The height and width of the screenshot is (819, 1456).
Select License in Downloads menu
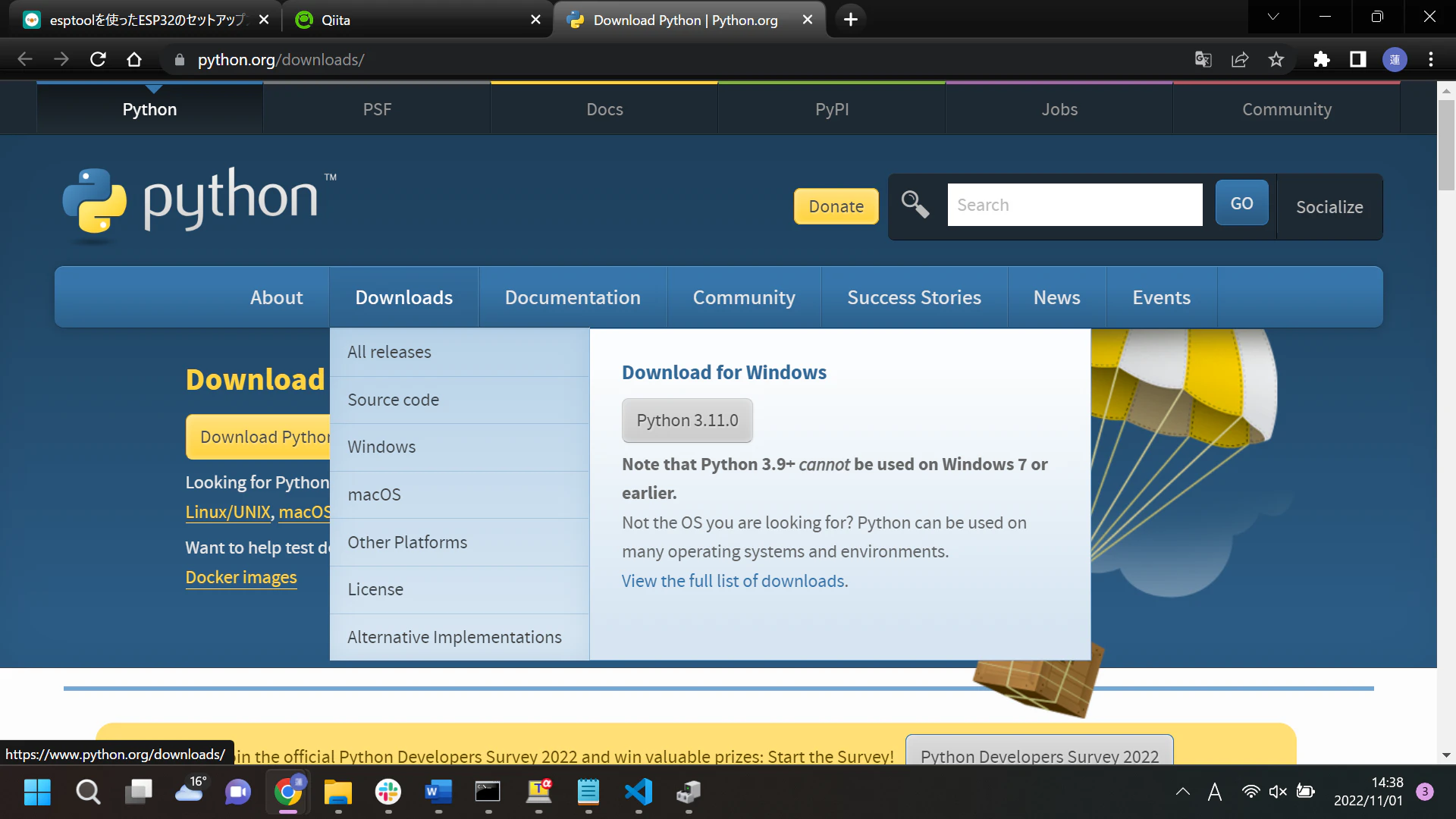click(x=460, y=589)
